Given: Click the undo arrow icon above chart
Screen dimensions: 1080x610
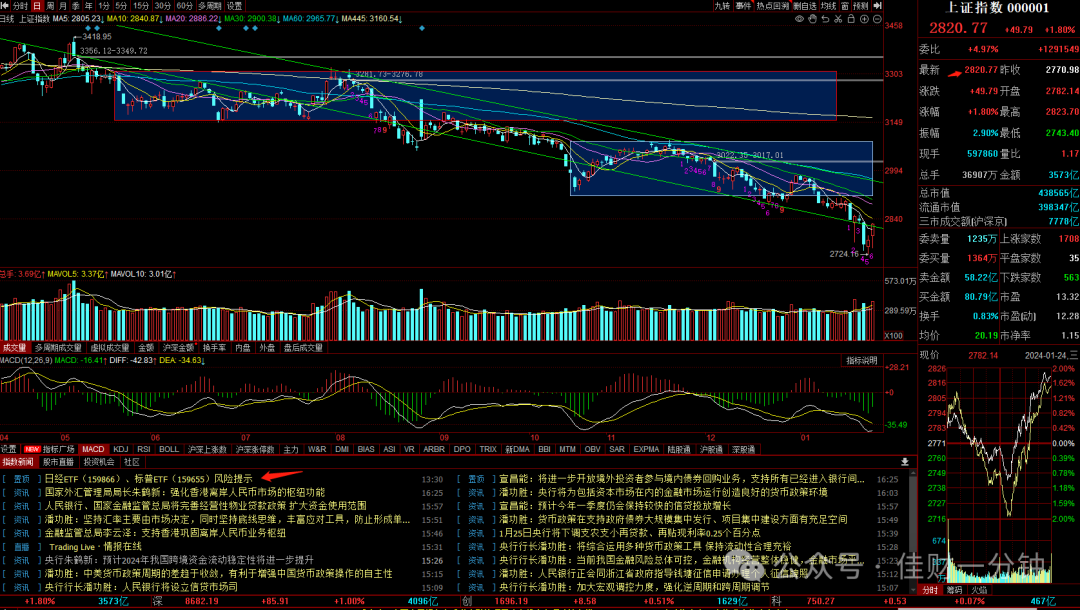Looking at the screenshot, I should 825,19.
